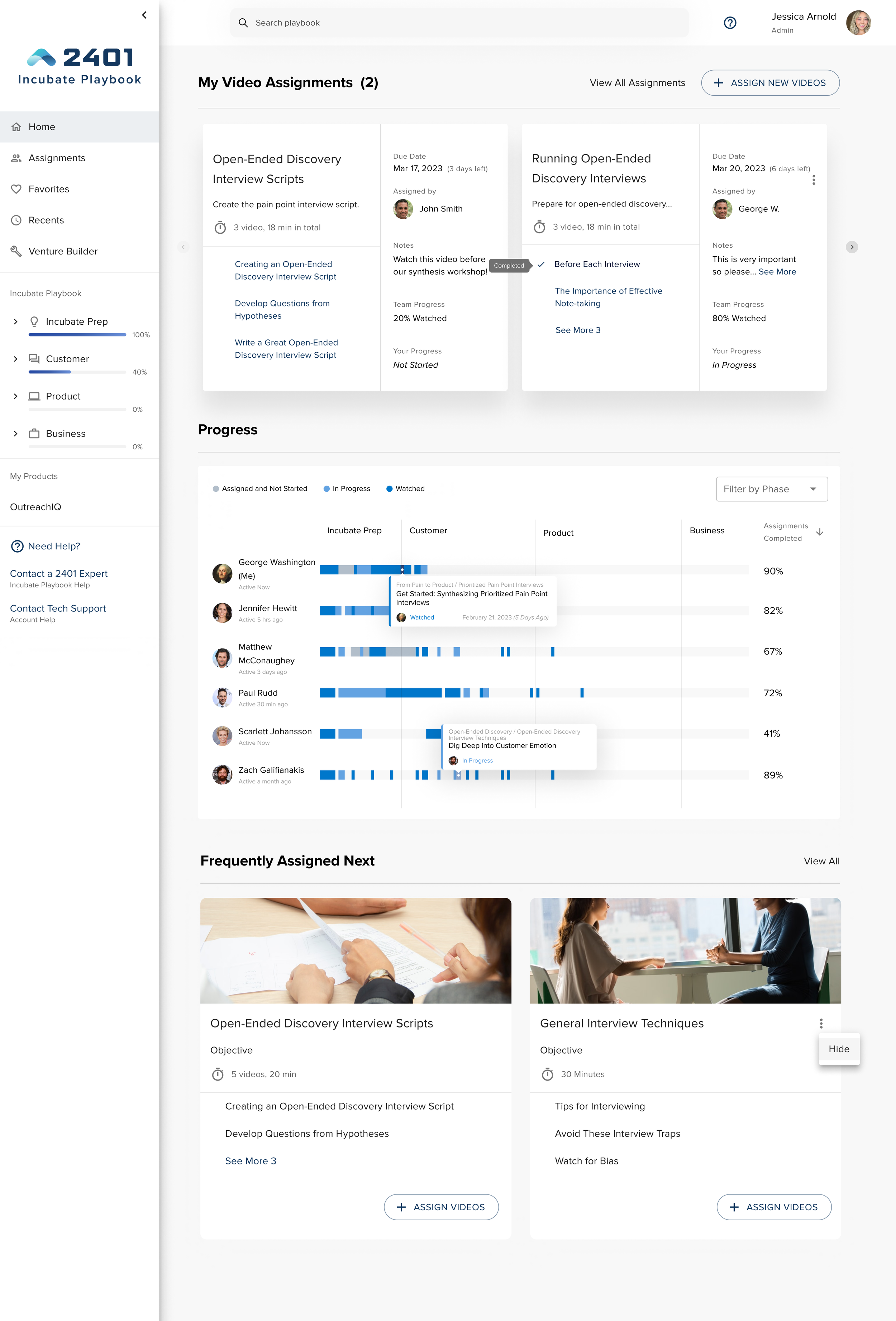This screenshot has height=1321, width=896.
Task: Open Jessica Arnold's profile avatar
Action: click(x=858, y=23)
